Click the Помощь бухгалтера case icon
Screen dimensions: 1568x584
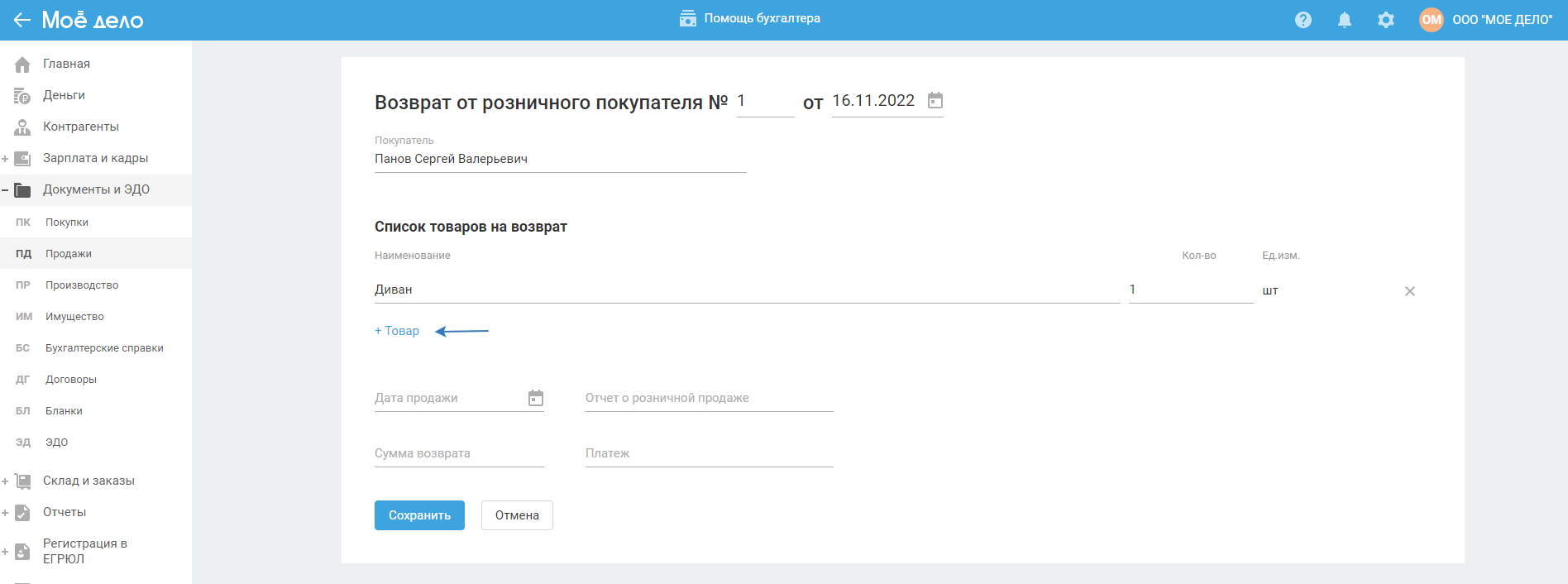click(688, 18)
